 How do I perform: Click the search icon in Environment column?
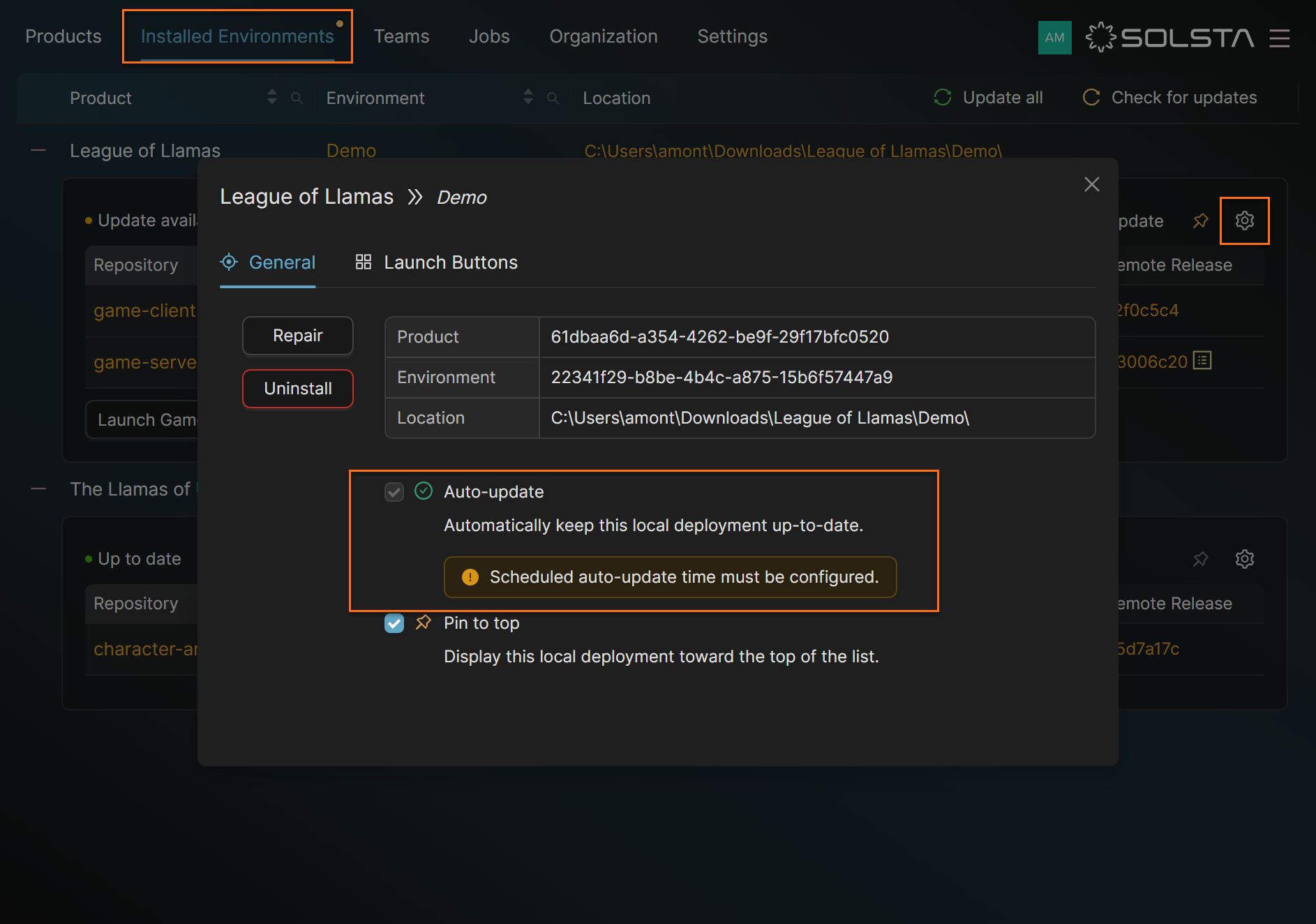pos(553,98)
